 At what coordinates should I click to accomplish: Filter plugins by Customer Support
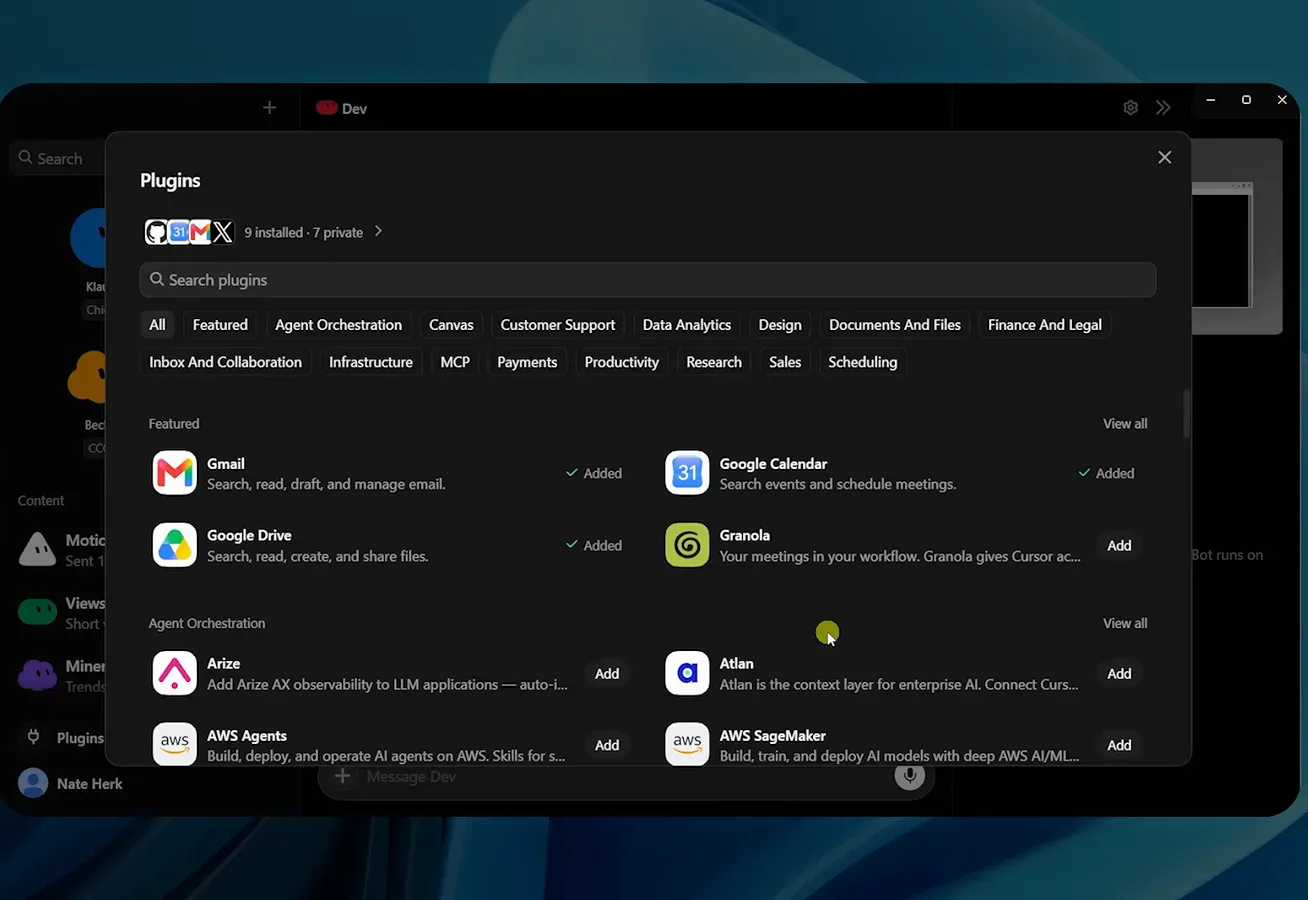(x=558, y=325)
